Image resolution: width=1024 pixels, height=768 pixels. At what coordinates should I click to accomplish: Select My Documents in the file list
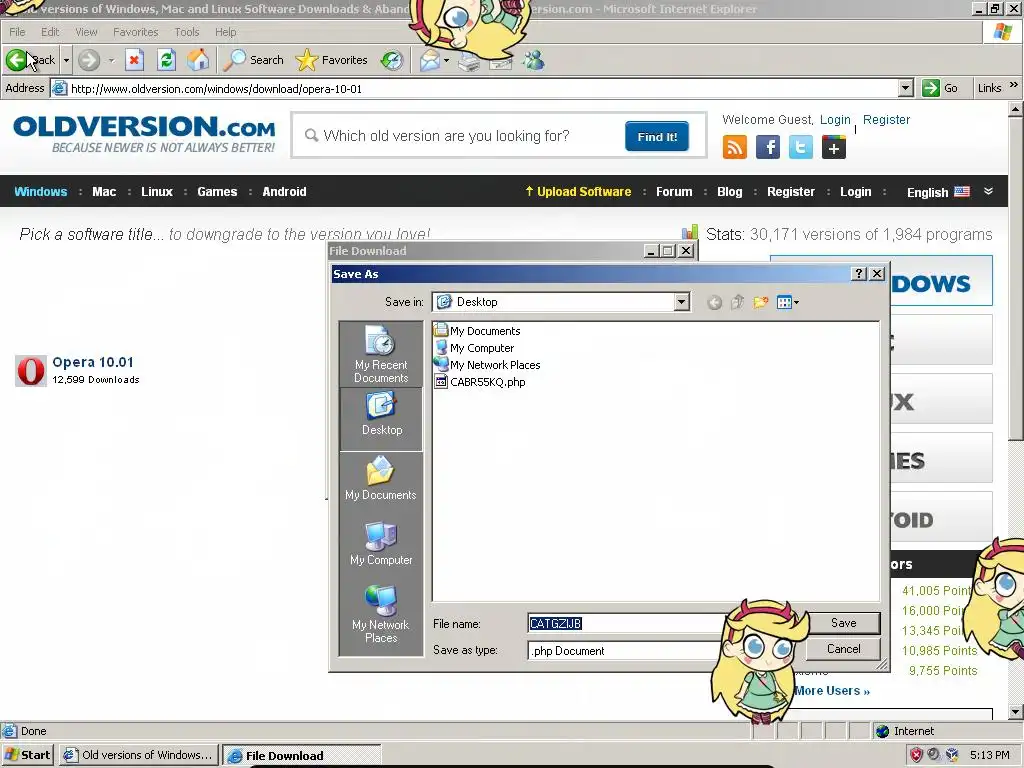478,331
